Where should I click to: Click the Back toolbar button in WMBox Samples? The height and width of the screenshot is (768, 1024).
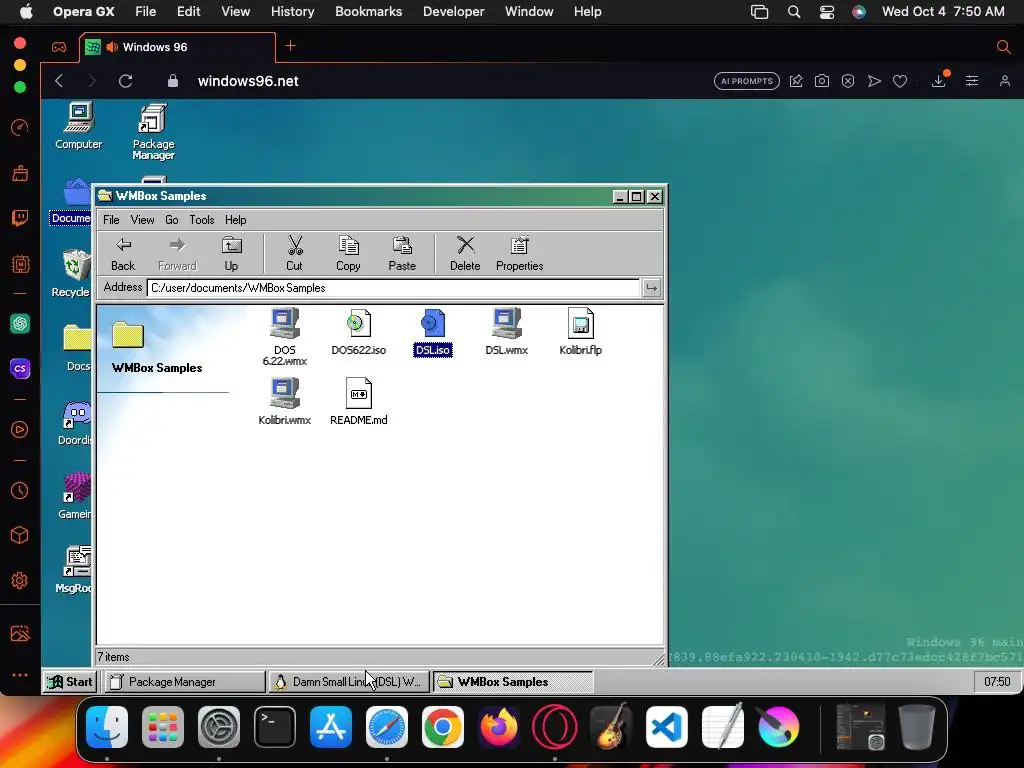[x=123, y=253]
